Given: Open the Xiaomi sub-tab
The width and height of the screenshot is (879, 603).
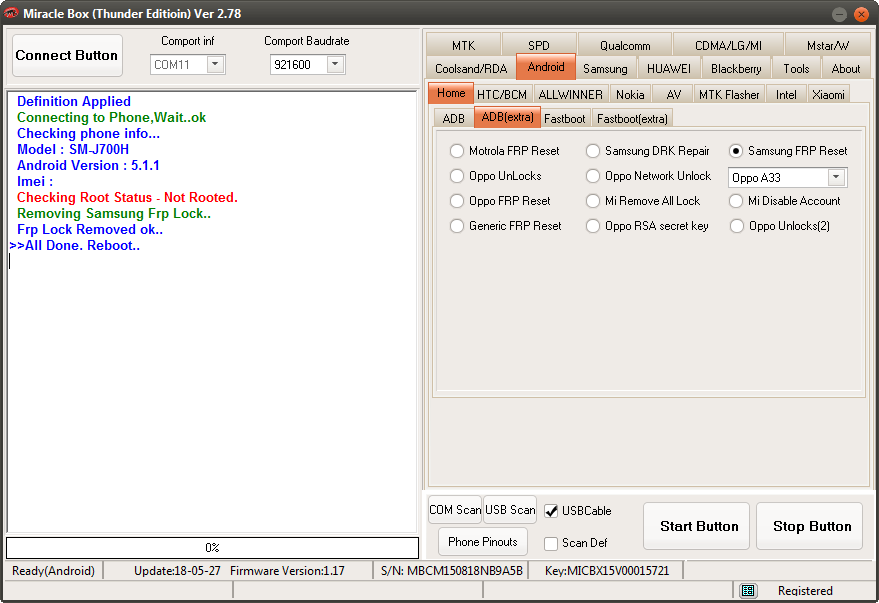Looking at the screenshot, I should pos(828,94).
